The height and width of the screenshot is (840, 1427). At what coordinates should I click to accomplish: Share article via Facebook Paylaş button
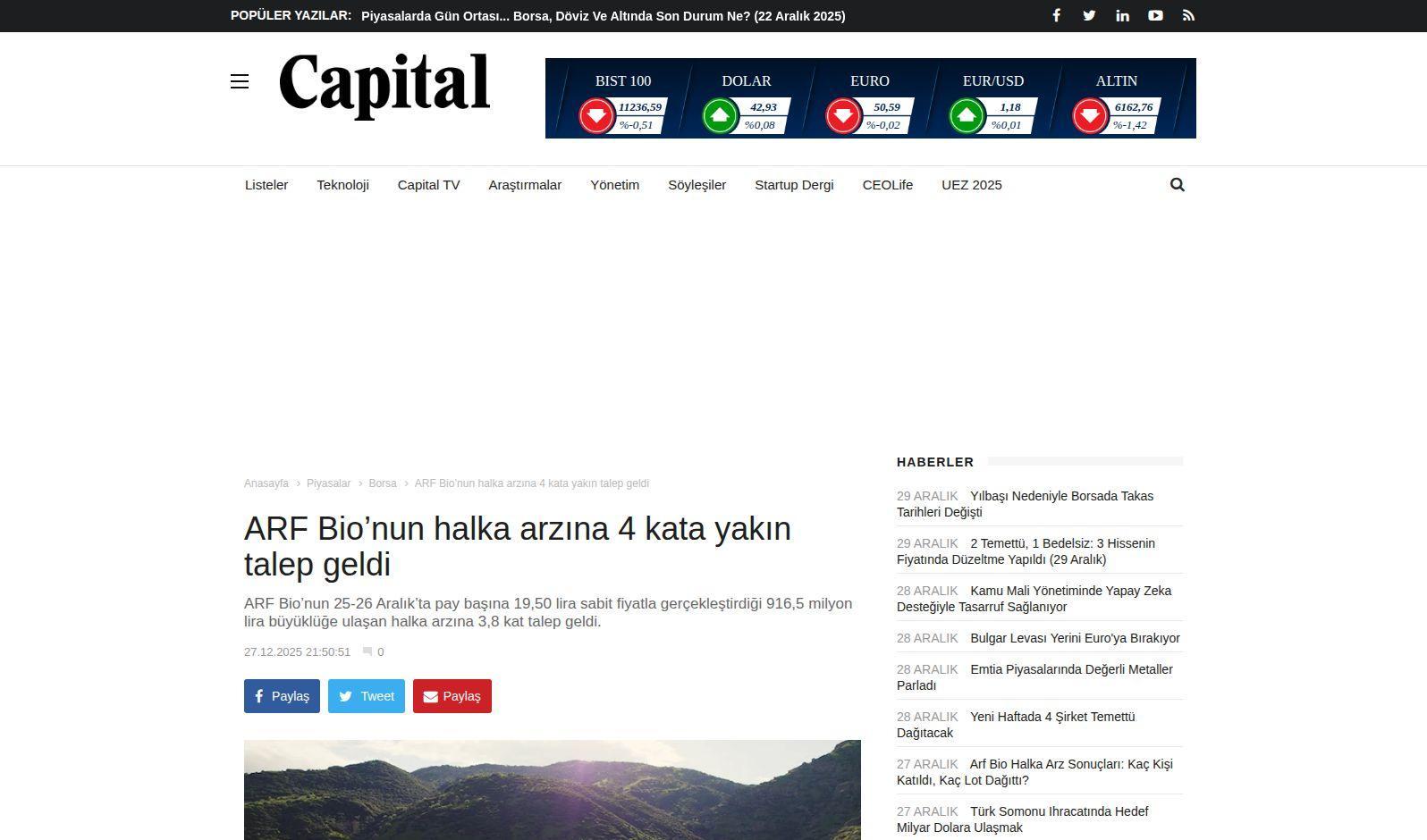[x=282, y=696]
